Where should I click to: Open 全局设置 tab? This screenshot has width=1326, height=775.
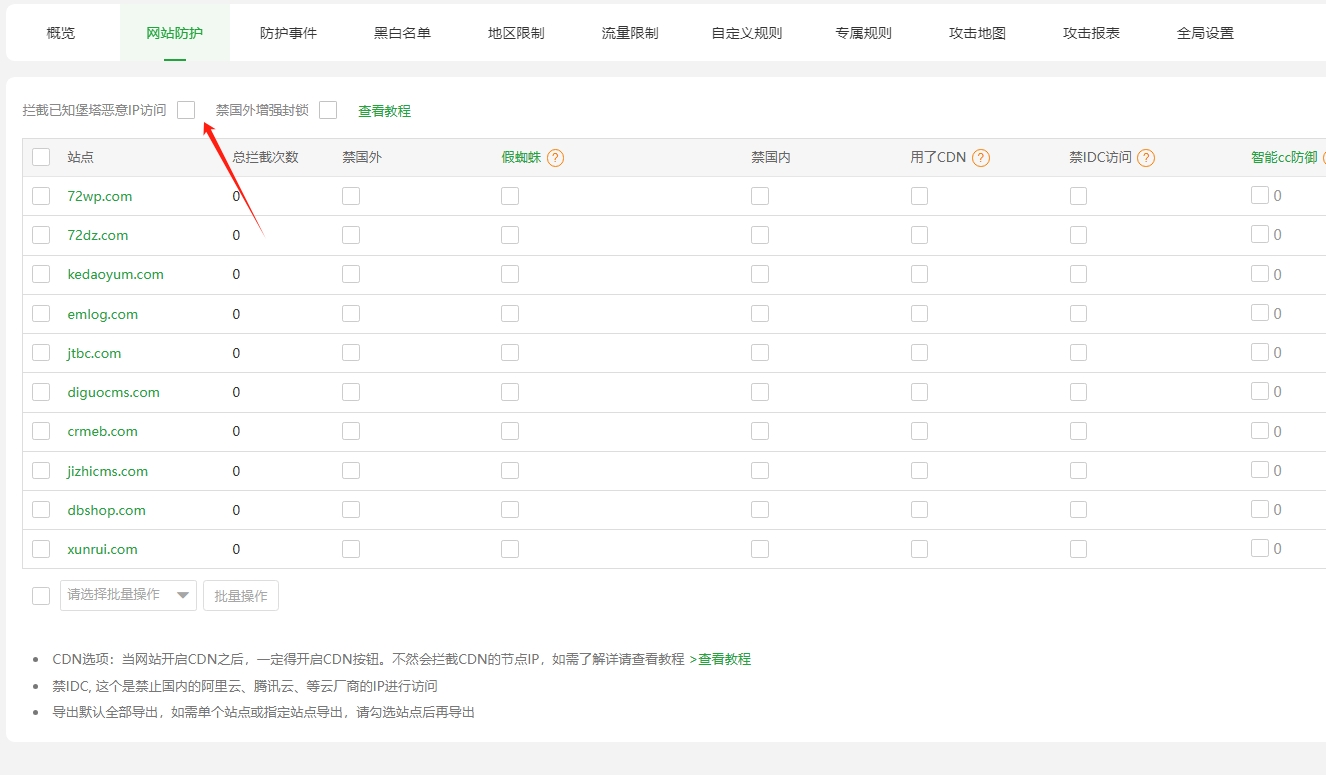point(1205,33)
